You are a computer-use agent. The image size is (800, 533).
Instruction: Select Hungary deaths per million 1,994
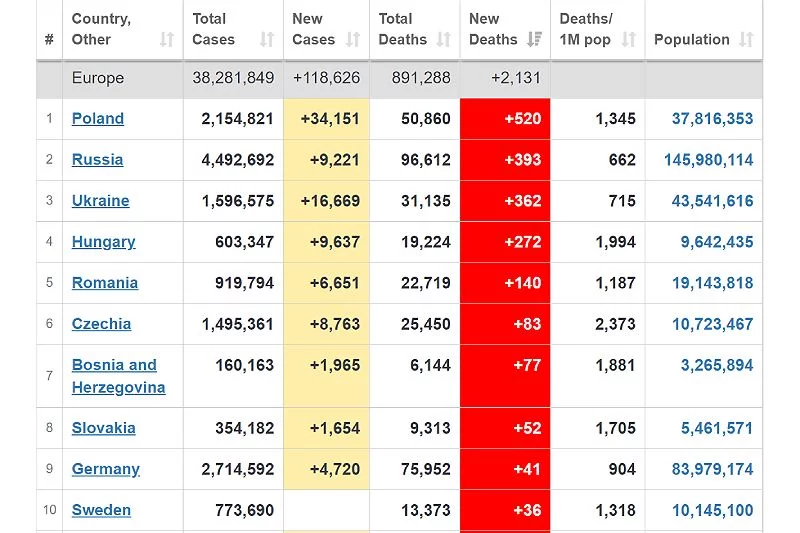coord(615,242)
